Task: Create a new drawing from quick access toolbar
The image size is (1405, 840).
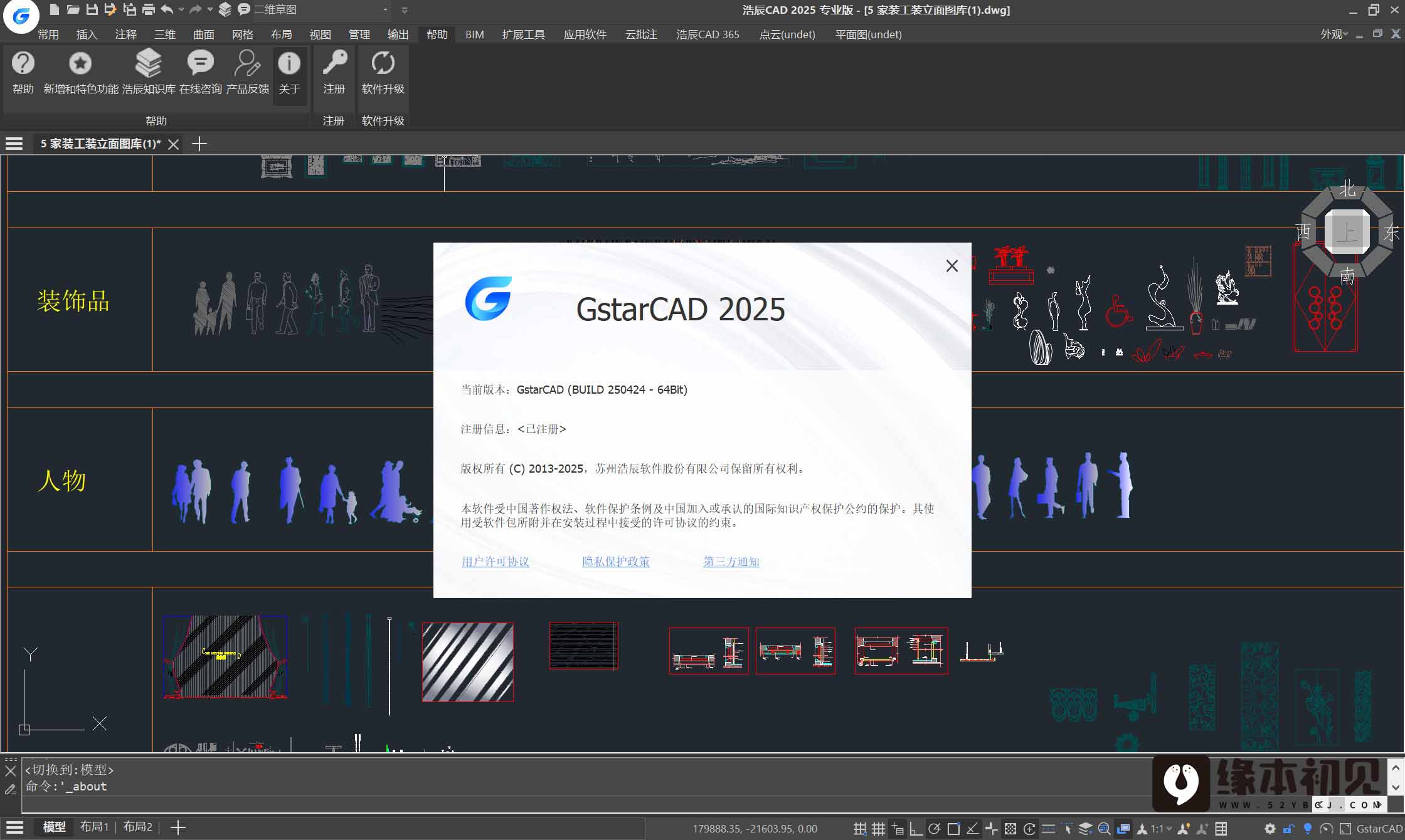Action: click(55, 9)
